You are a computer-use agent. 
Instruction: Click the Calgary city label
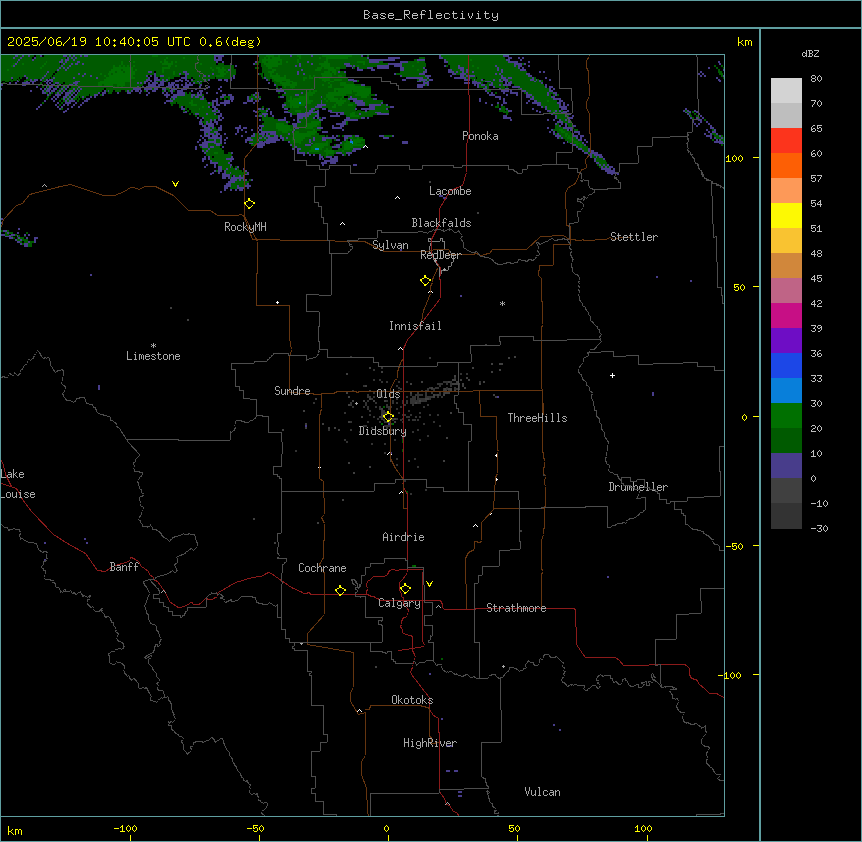[400, 603]
